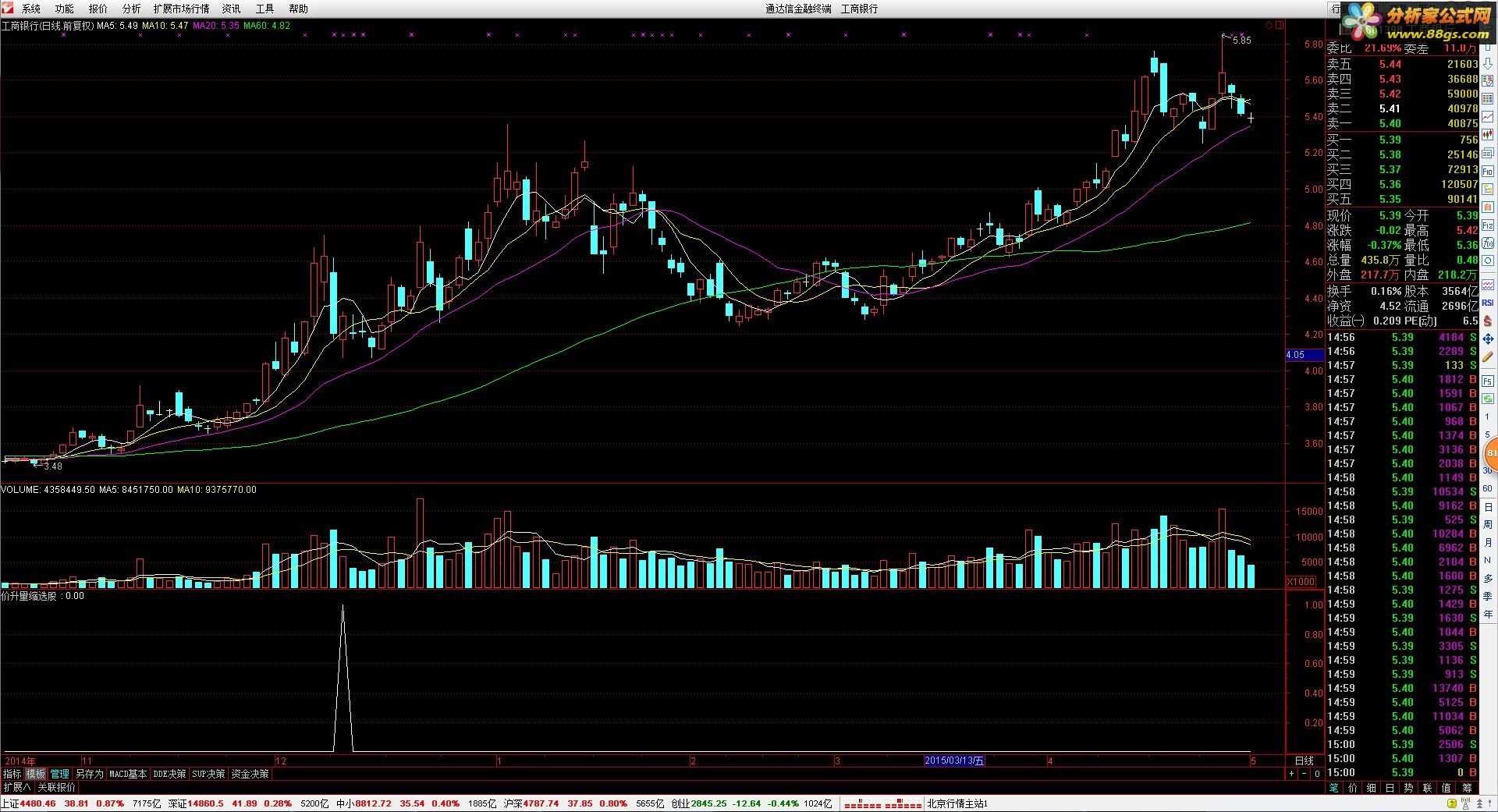Select the 多 multi-period view
The height and width of the screenshot is (812, 1498).
(x=1487, y=578)
